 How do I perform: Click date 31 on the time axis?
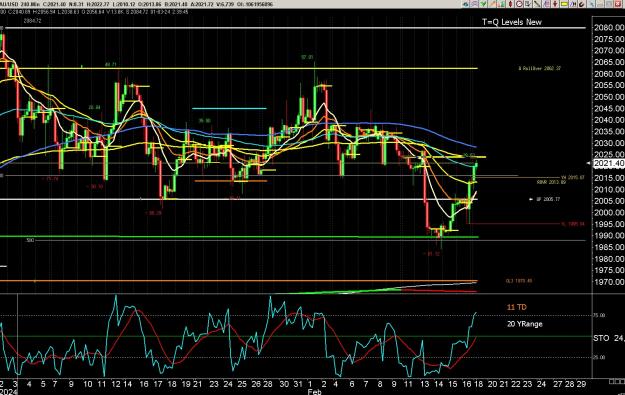(297, 384)
